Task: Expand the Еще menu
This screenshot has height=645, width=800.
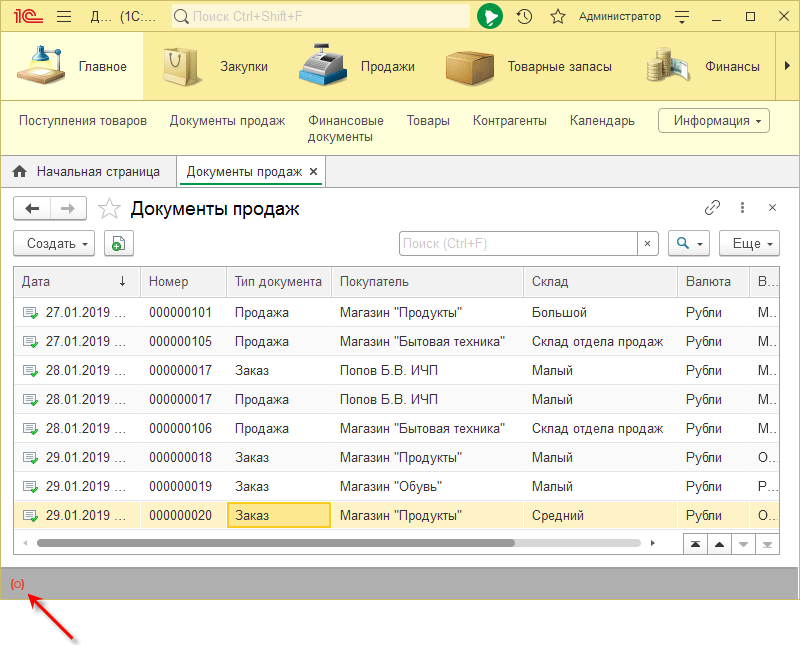Action: [x=749, y=243]
